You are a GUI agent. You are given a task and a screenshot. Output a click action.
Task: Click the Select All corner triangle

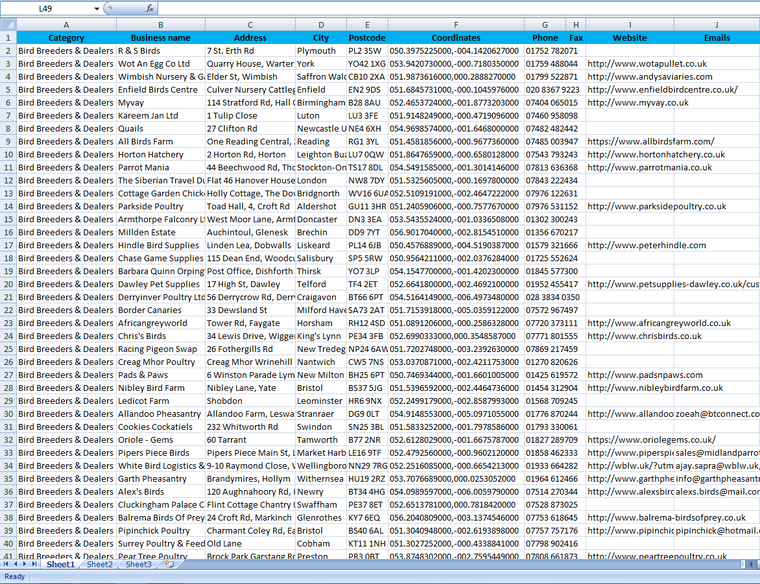[x=7, y=24]
